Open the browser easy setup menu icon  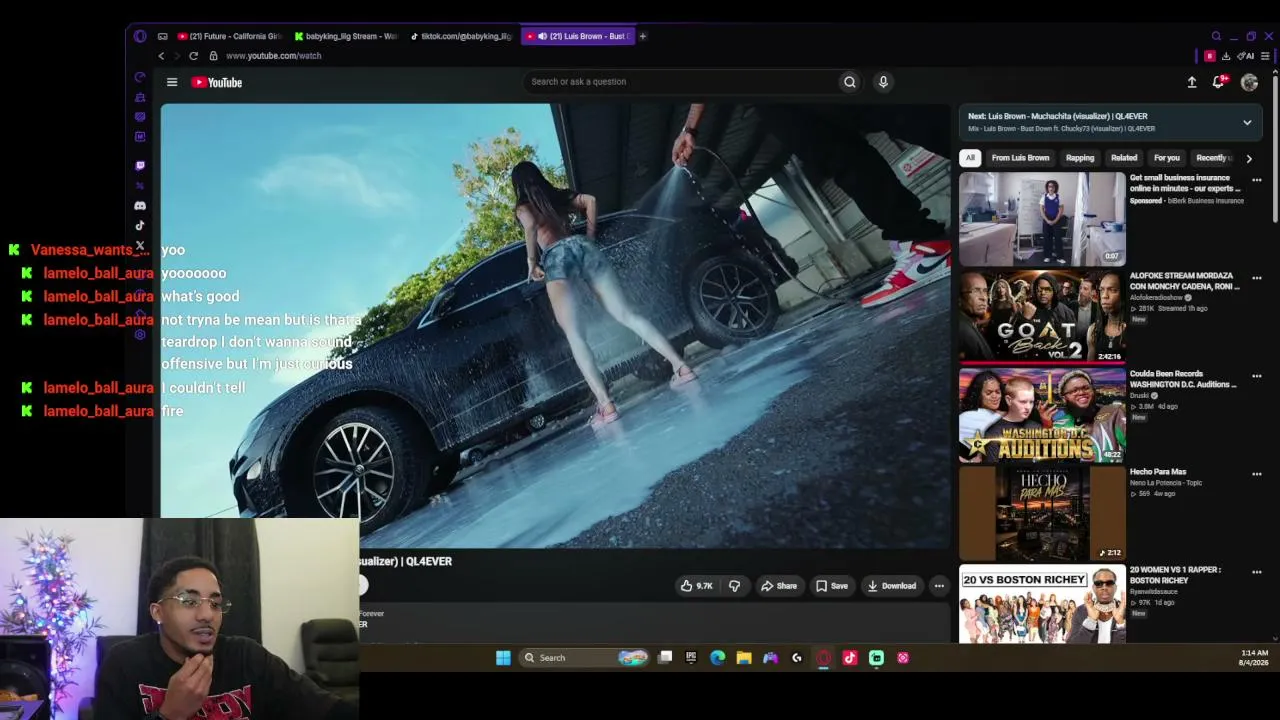coord(1265,56)
